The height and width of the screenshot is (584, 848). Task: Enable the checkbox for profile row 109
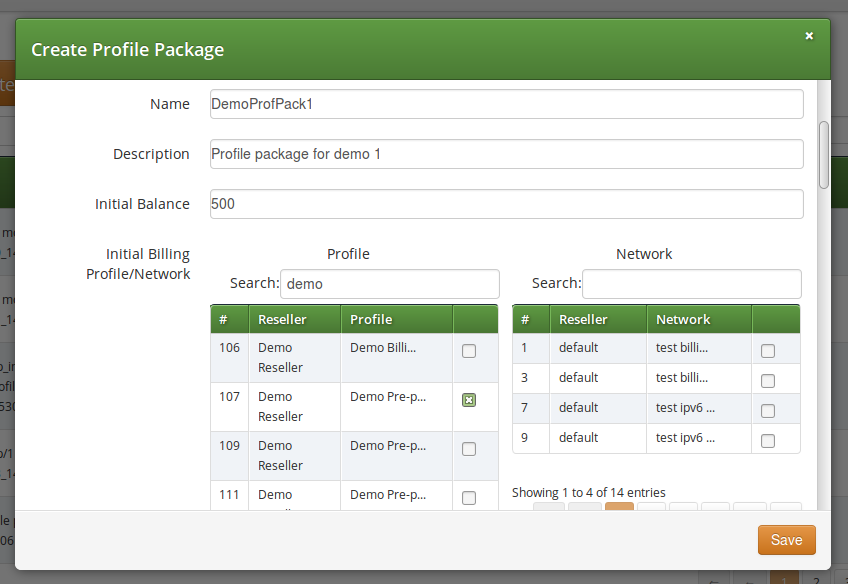point(468,449)
